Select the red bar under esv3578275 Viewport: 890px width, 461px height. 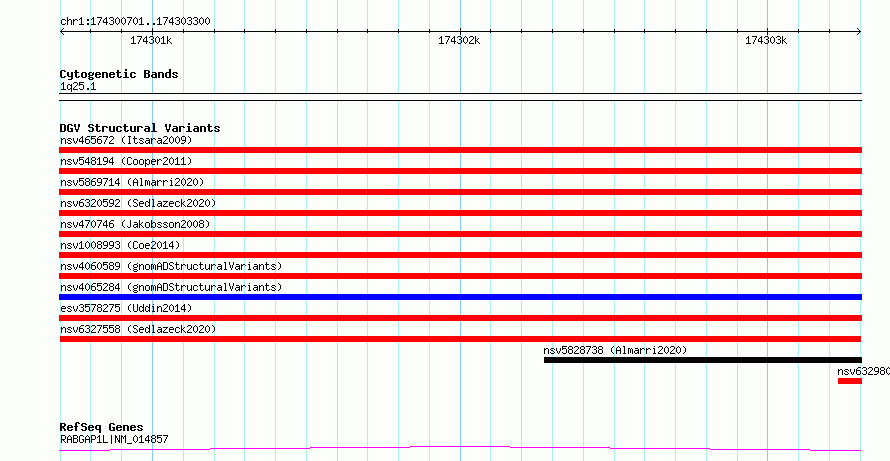coord(460,318)
